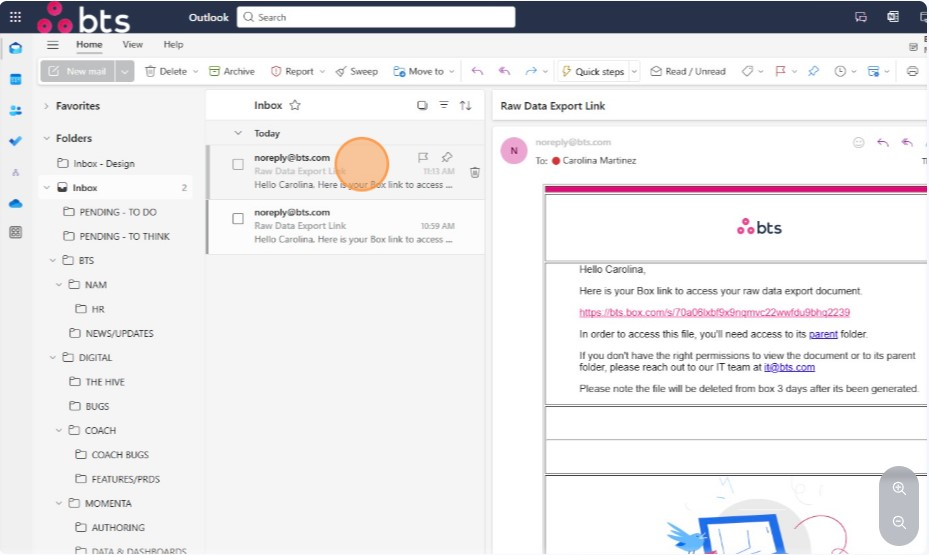Image resolution: width=929 pixels, height=555 pixels.
Task: Open the bts.box.com link in email
Action: (714, 312)
